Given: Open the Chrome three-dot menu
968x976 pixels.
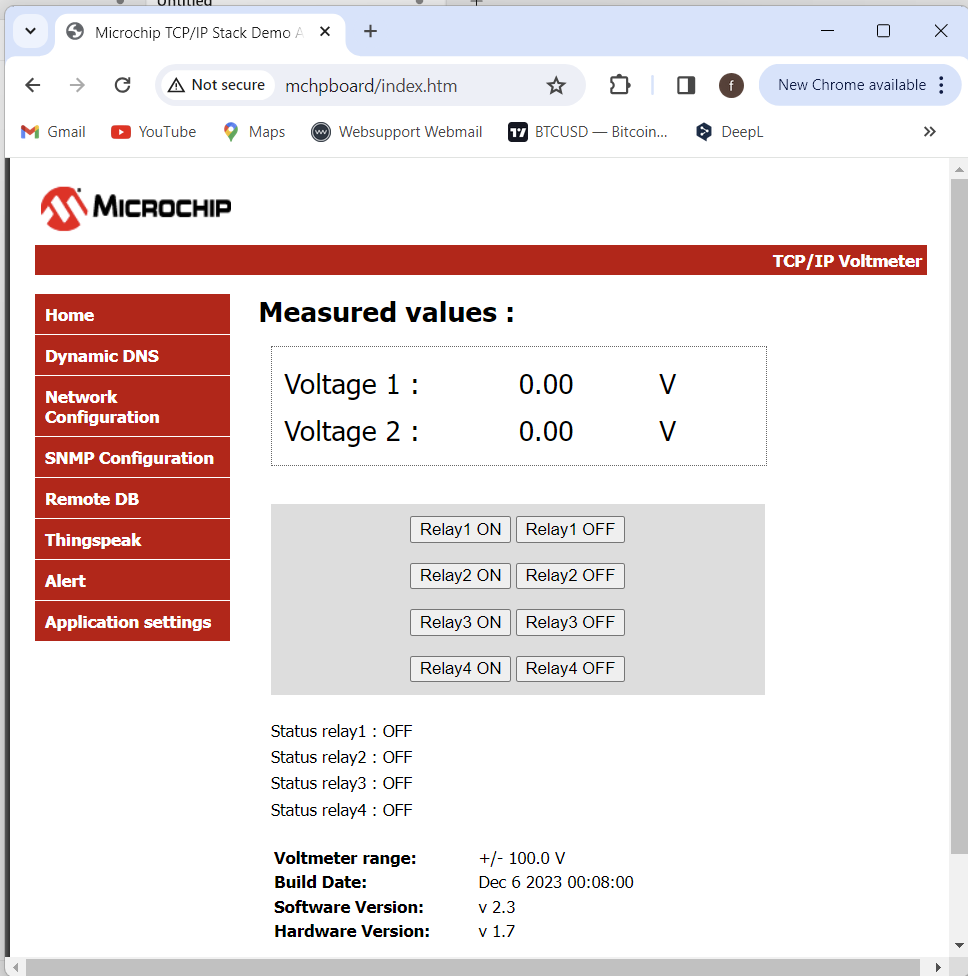Looking at the screenshot, I should 941,85.
